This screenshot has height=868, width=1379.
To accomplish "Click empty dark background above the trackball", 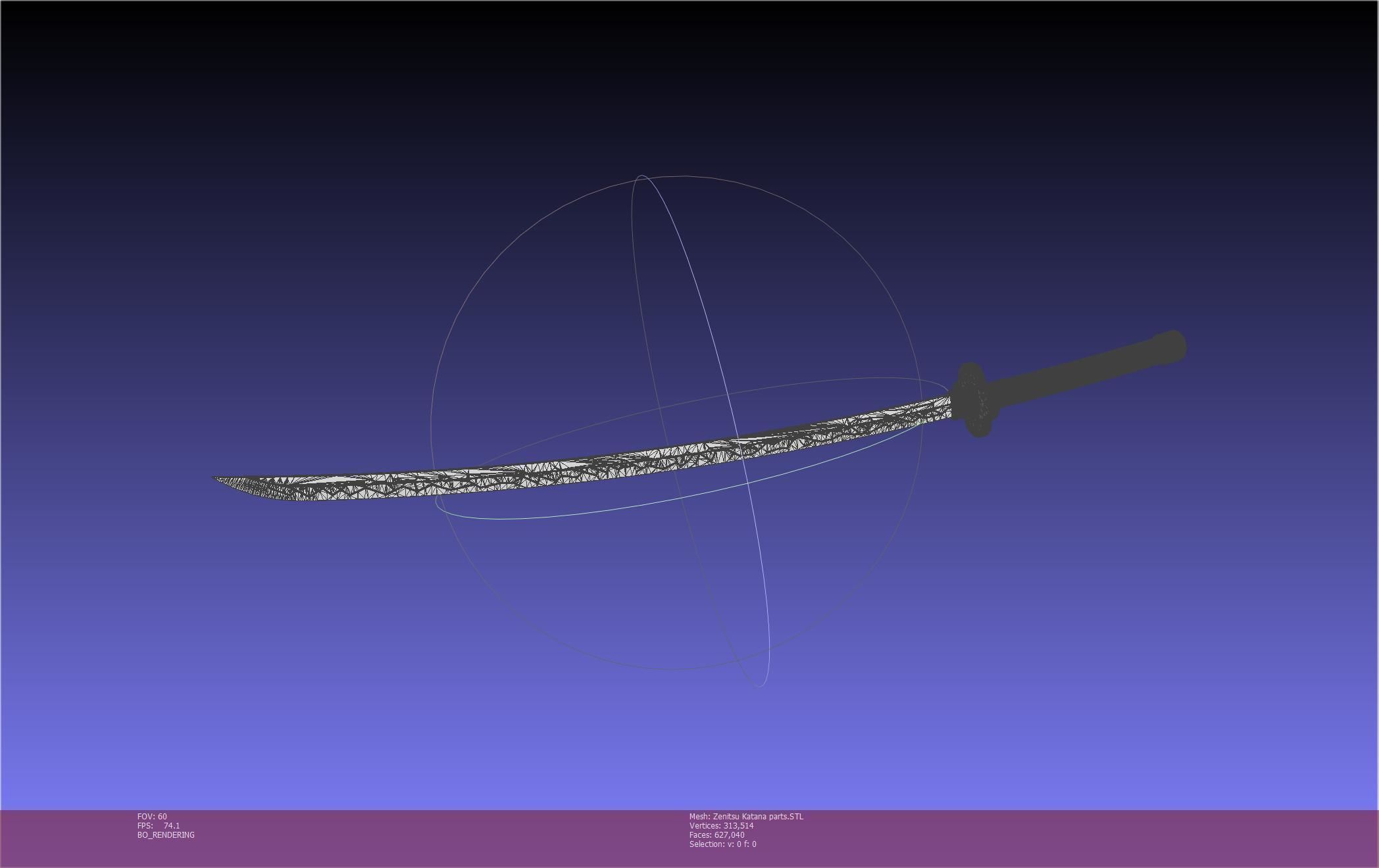I will coord(676,85).
